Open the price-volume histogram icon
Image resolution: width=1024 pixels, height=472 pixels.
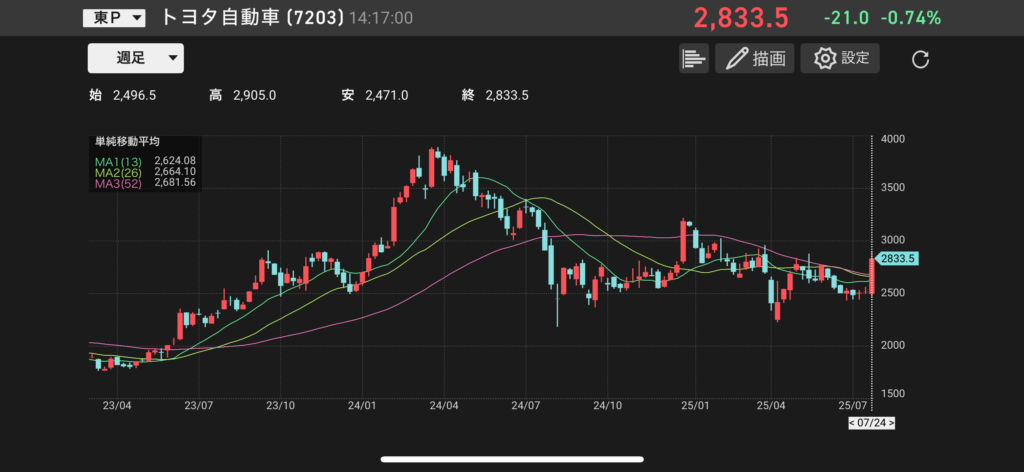(x=694, y=58)
